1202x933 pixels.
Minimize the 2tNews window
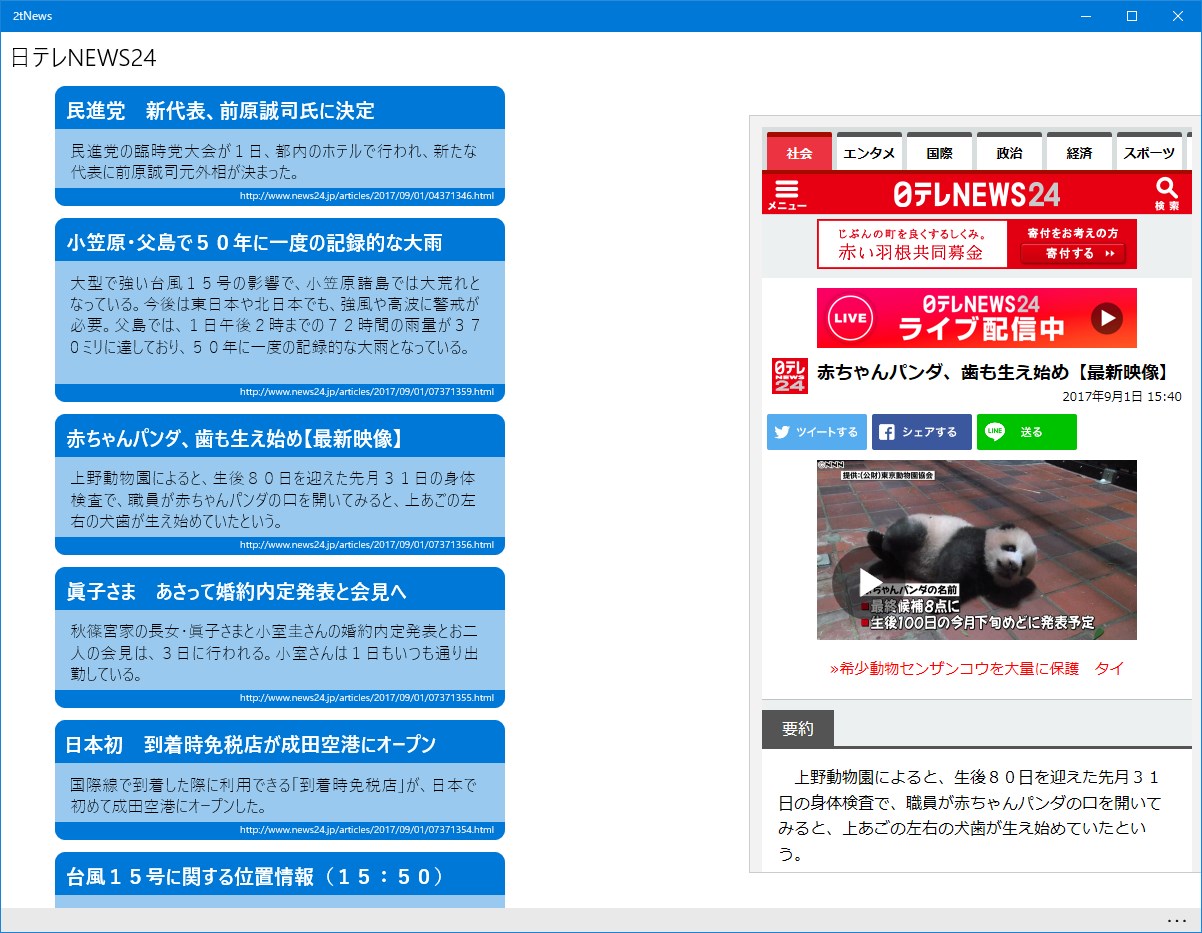1086,15
